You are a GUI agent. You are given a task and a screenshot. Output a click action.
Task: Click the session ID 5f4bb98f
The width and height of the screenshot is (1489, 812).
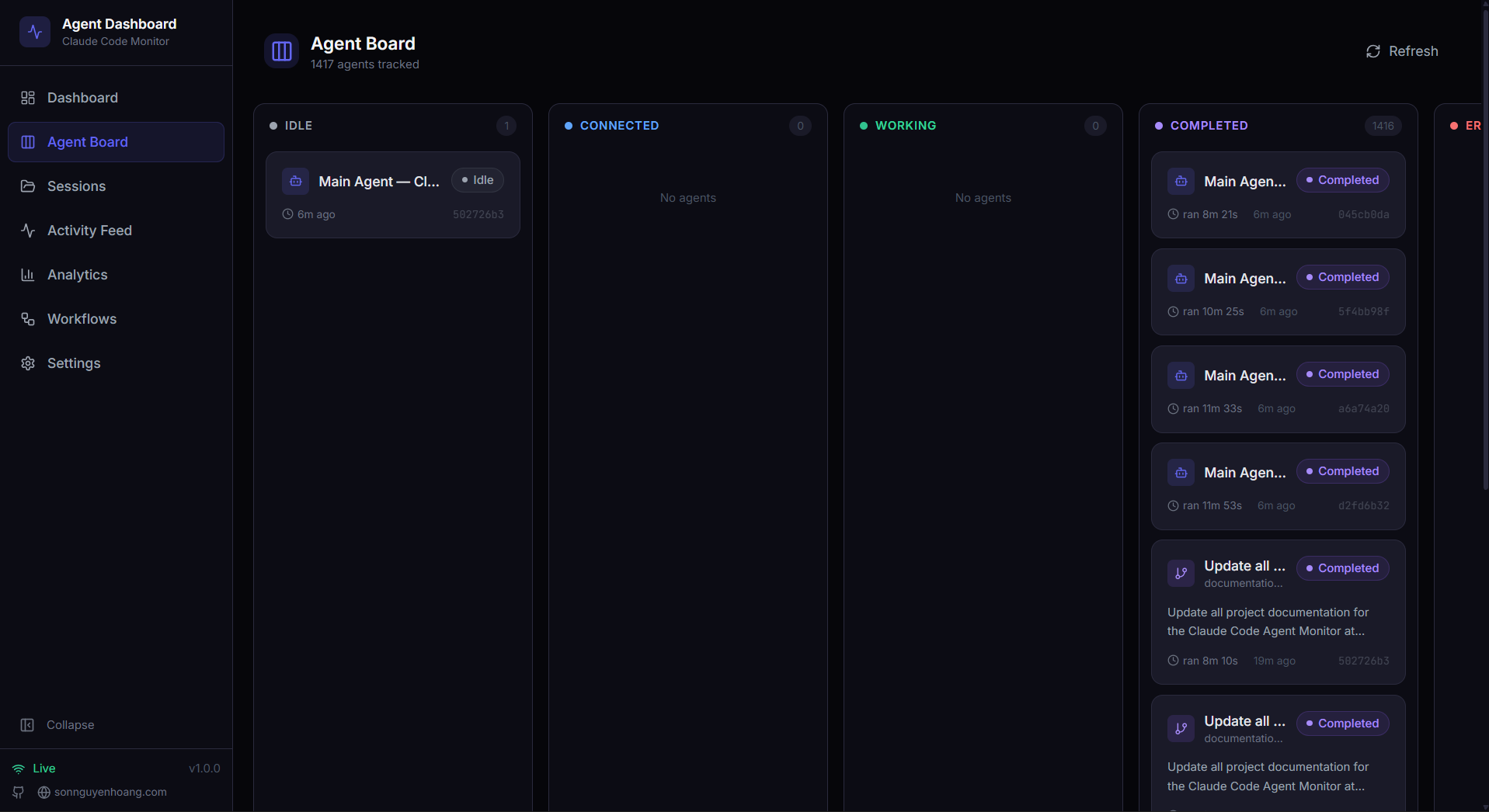point(1364,311)
